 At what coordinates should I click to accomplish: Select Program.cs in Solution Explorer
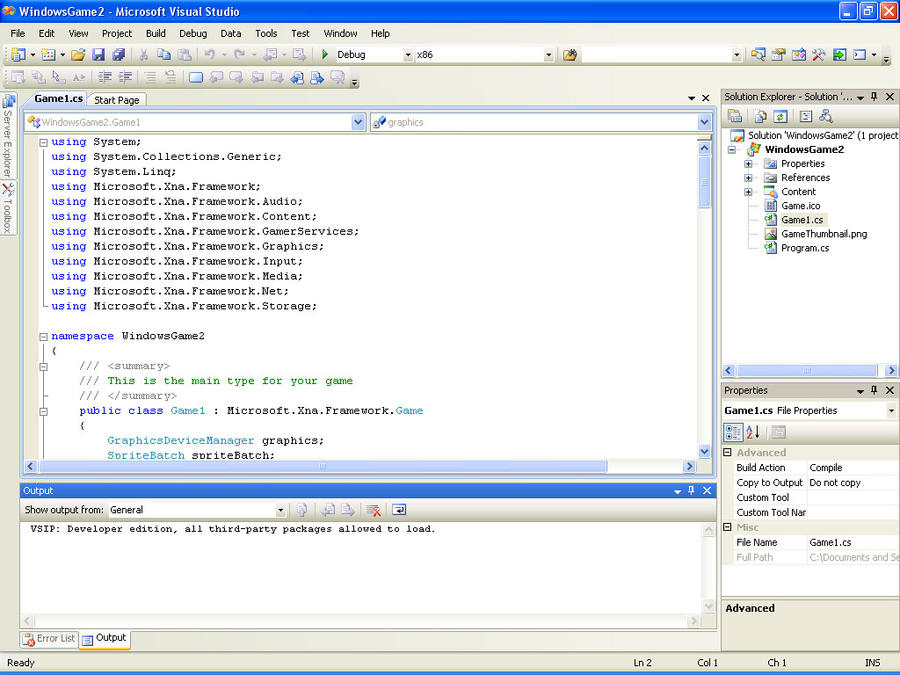pyautogui.click(x=805, y=248)
